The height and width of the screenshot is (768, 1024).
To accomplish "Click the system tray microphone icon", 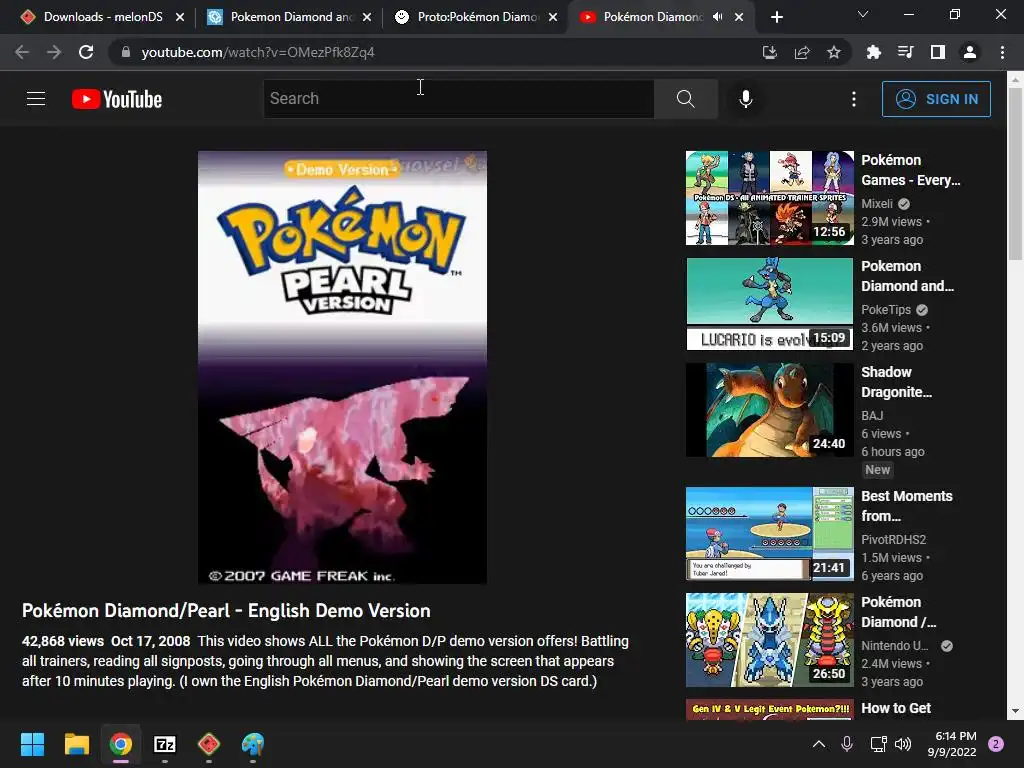I will click(x=847, y=744).
